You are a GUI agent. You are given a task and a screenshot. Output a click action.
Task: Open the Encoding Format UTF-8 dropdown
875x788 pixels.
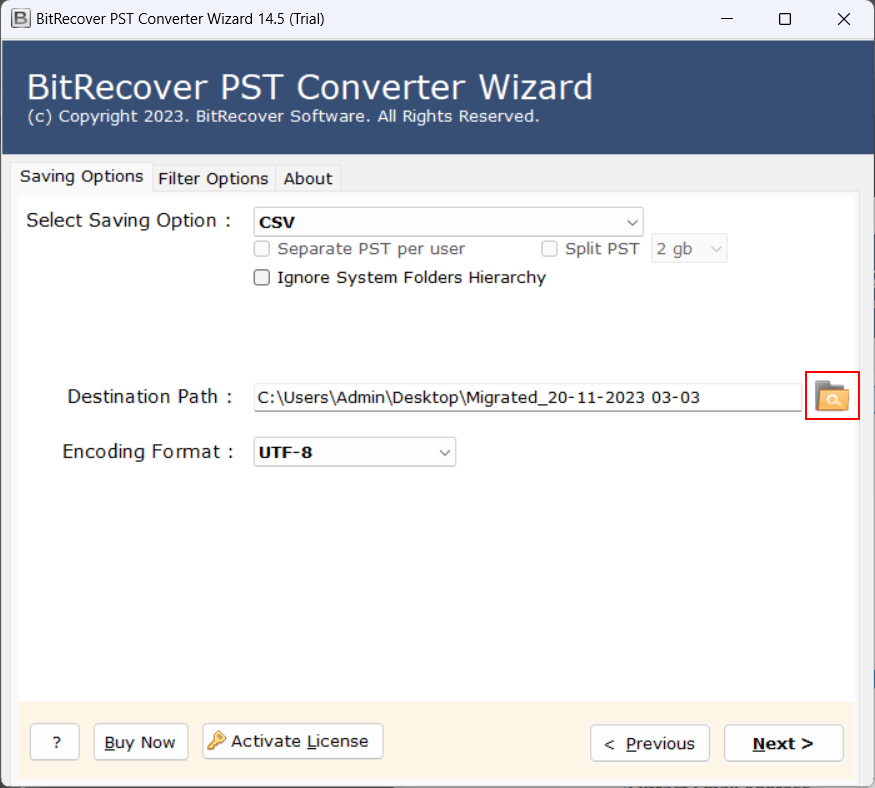coord(354,452)
